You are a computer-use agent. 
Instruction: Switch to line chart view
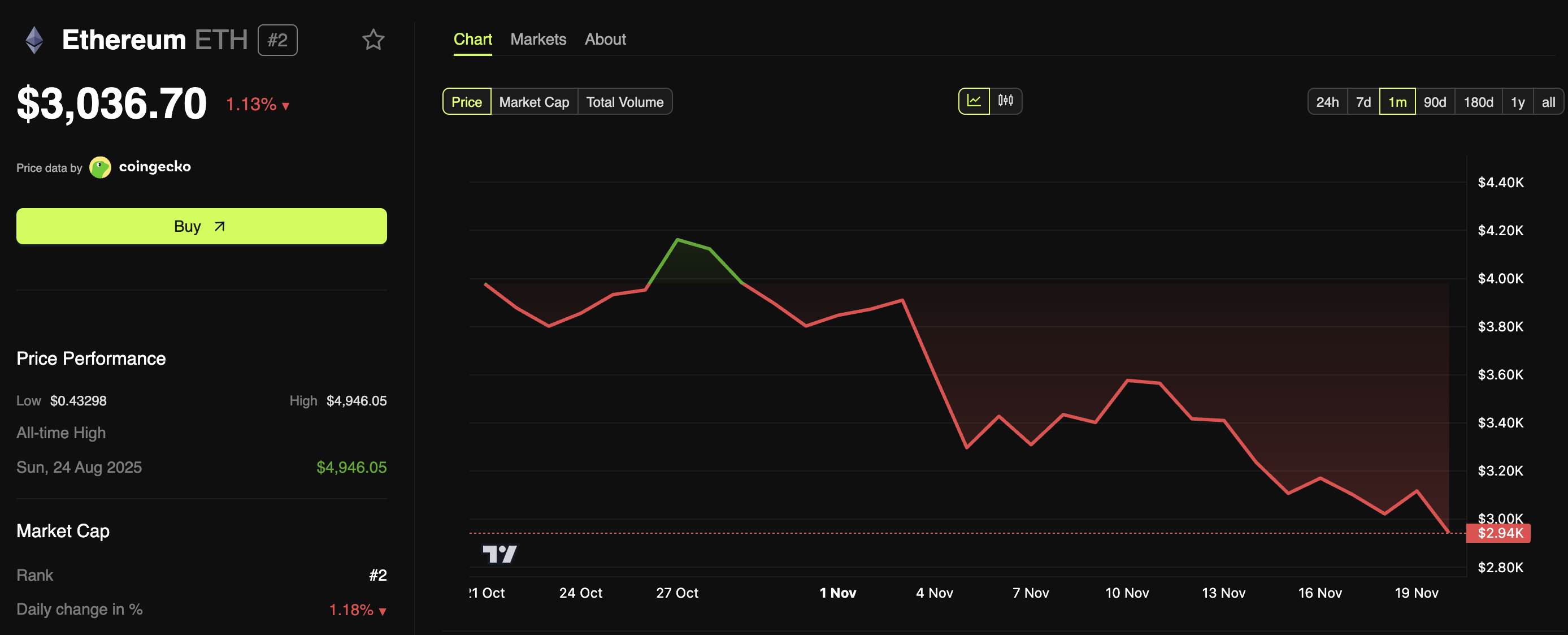974,101
